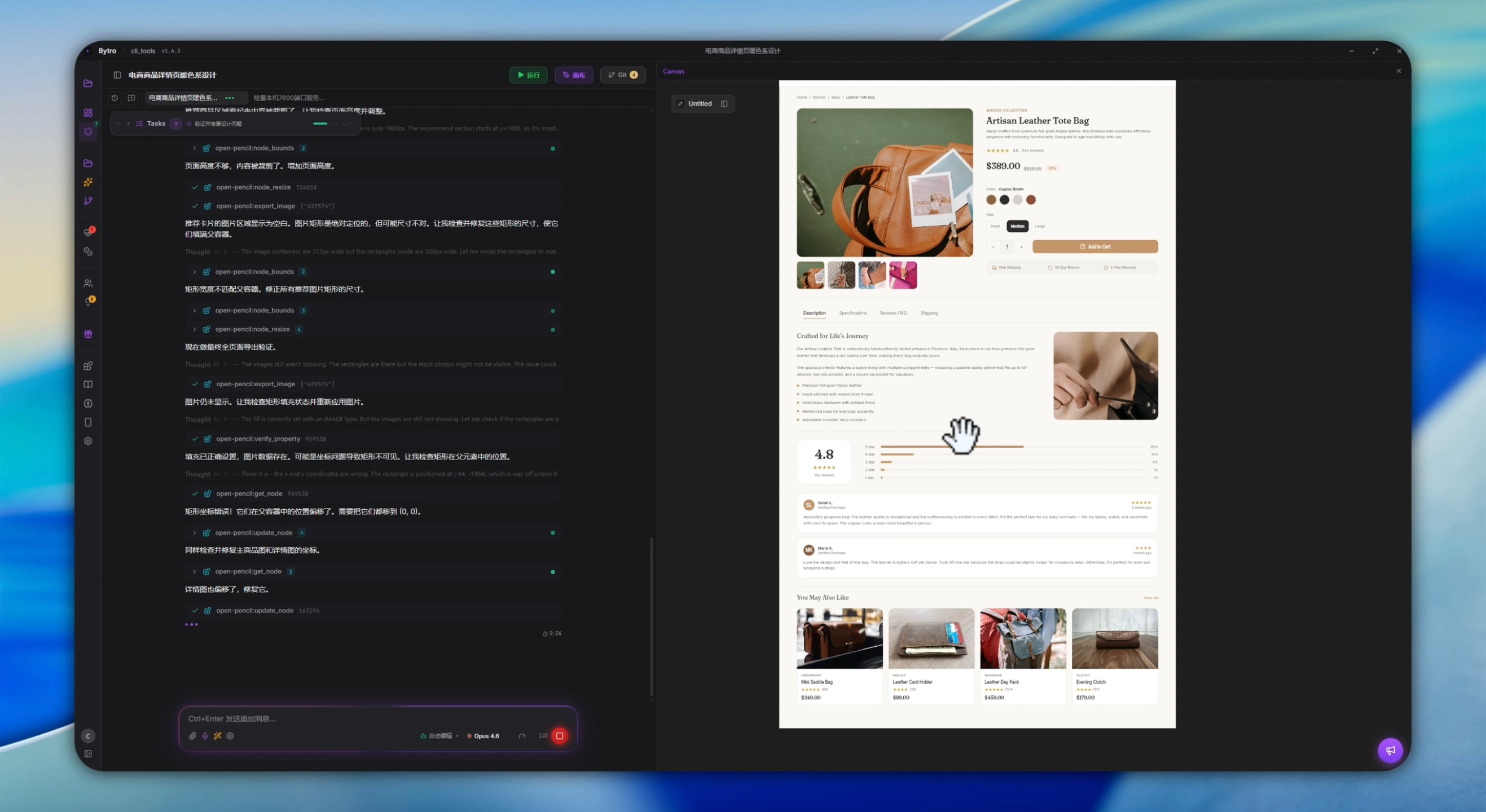The height and width of the screenshot is (812, 1486).
Task: Toggle the layout panel icon next to Untitled
Action: click(724, 104)
